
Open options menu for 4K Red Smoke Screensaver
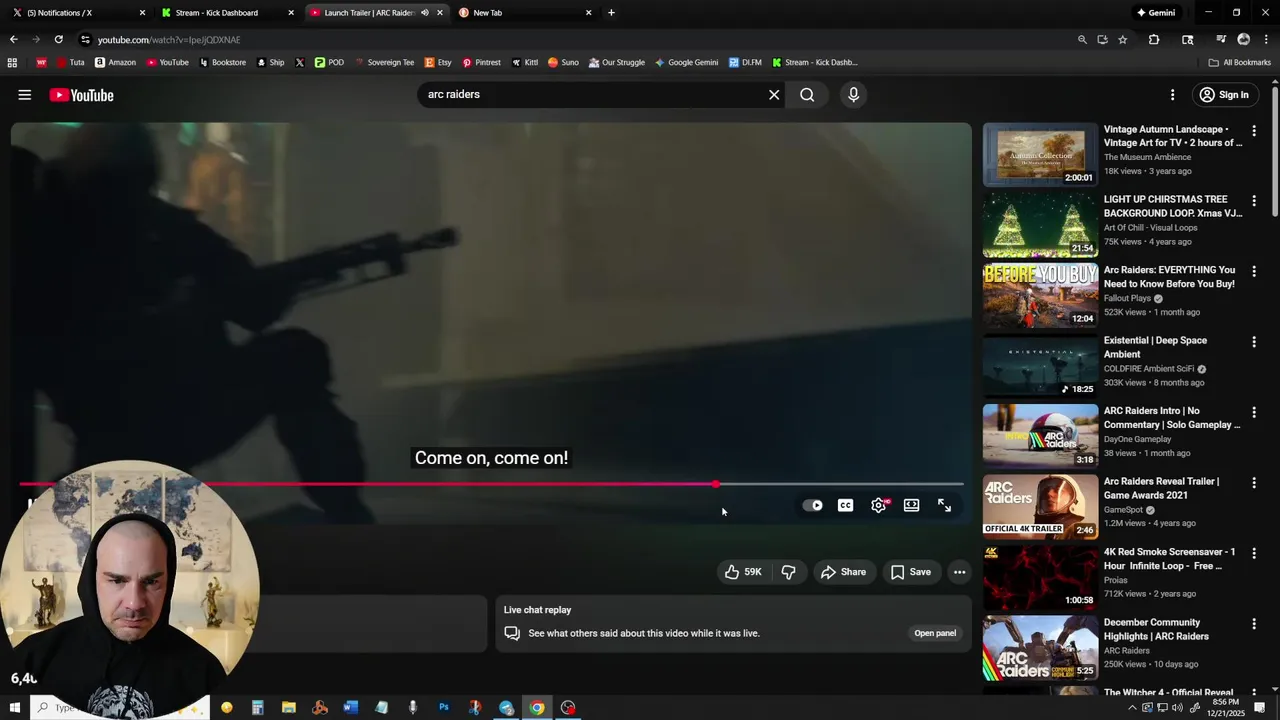1254,553
